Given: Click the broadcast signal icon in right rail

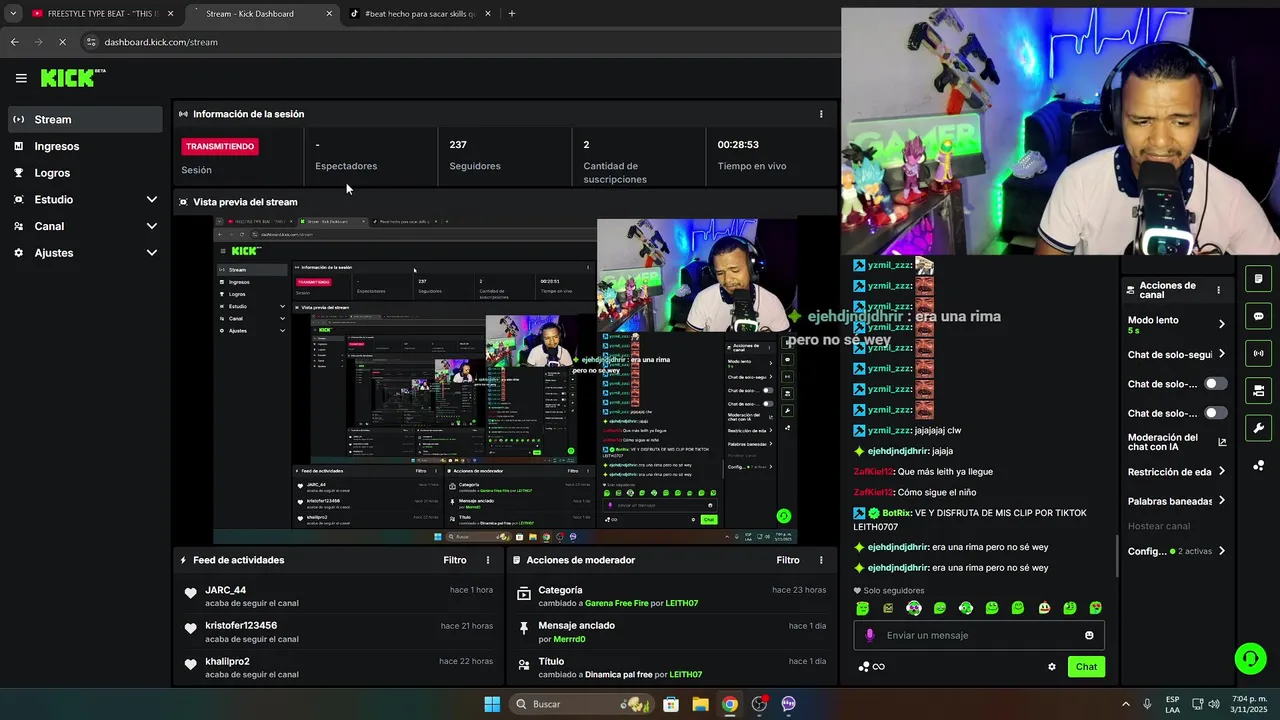Looking at the screenshot, I should click(1258, 353).
